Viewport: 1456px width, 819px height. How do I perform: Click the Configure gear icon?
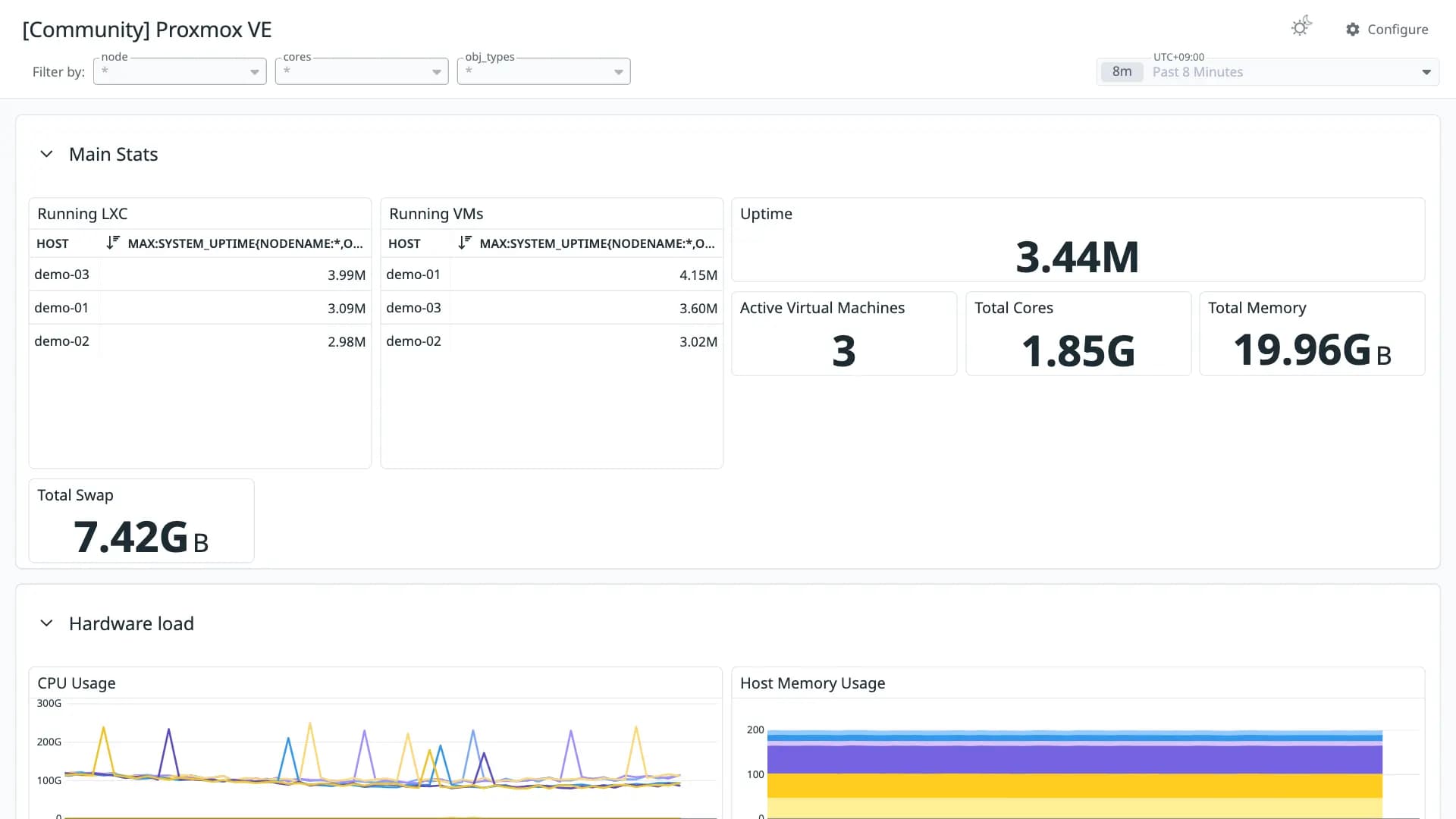click(x=1353, y=30)
